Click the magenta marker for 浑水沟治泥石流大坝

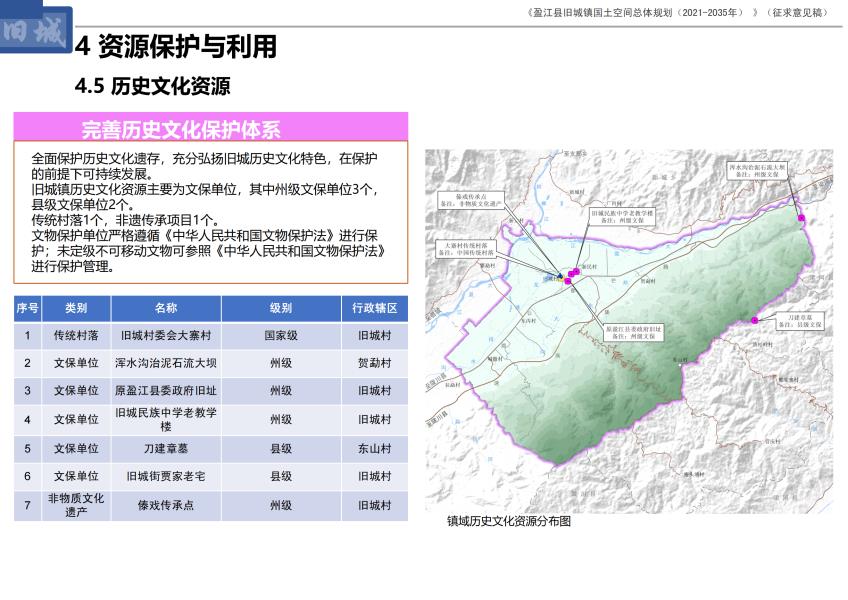tap(801, 217)
